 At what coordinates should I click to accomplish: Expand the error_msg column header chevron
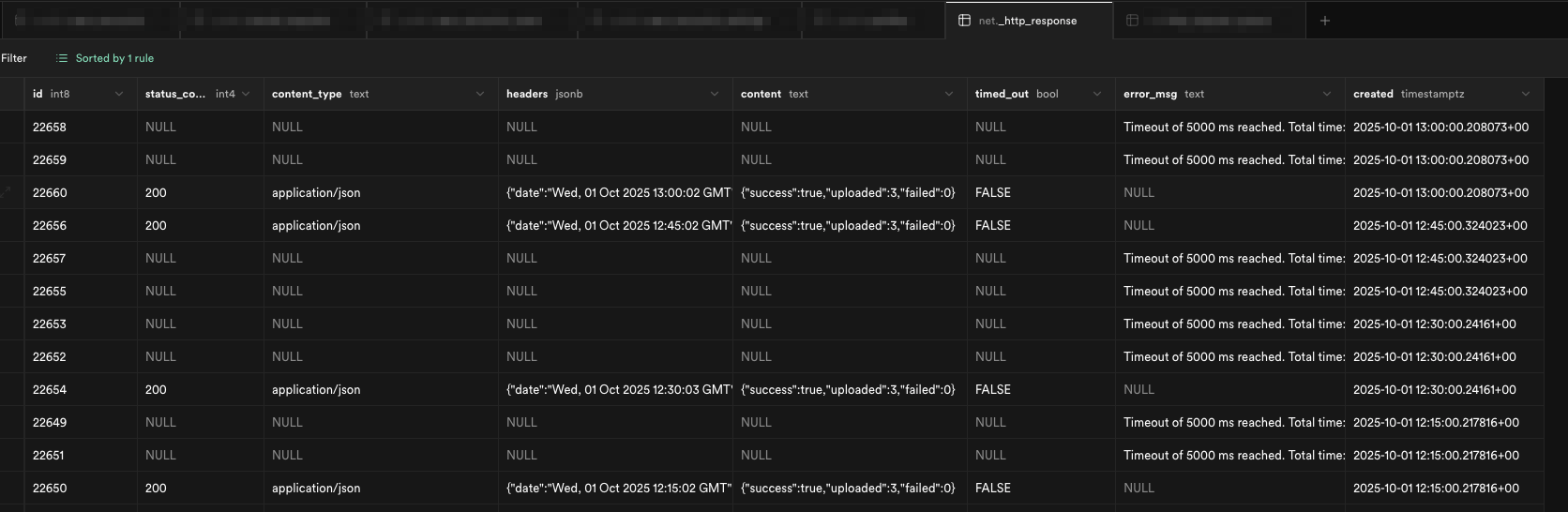(x=1327, y=94)
